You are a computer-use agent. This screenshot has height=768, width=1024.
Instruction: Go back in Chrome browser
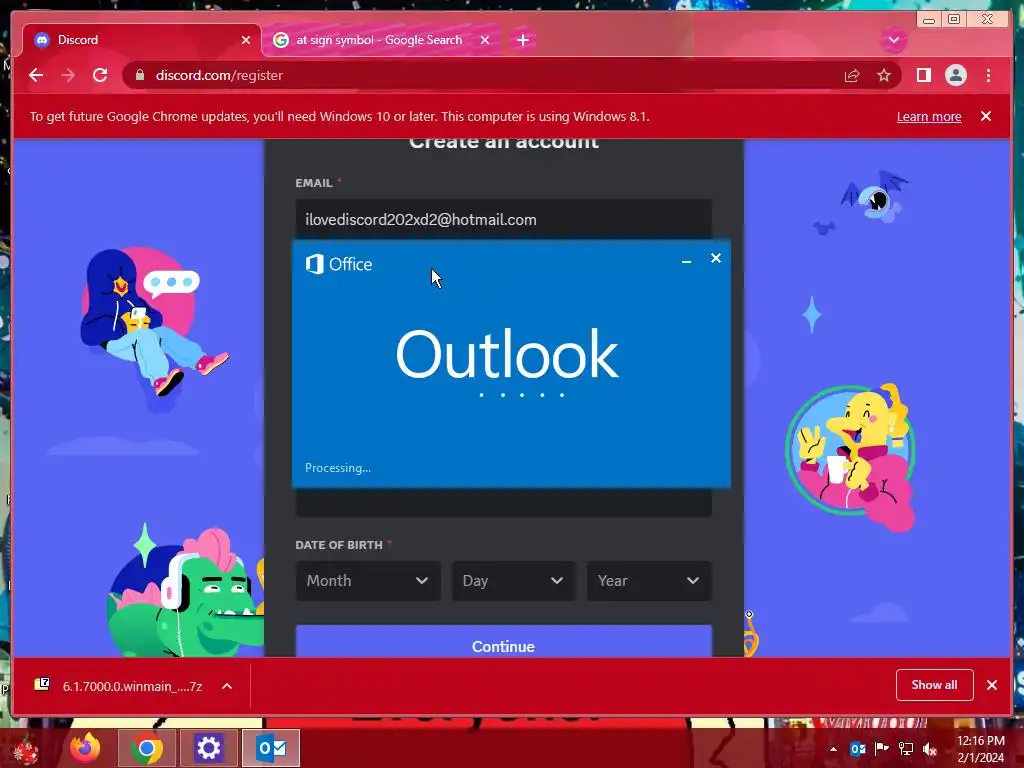[36, 75]
